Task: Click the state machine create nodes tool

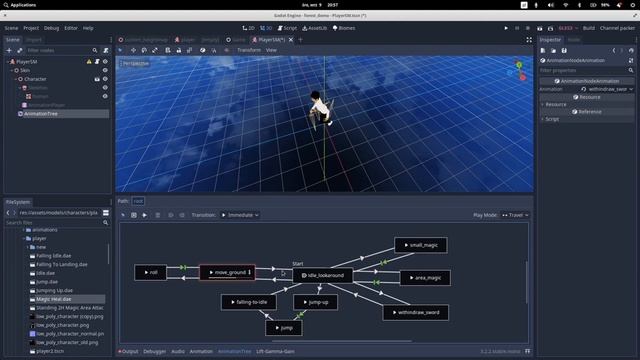Action: tap(134, 215)
